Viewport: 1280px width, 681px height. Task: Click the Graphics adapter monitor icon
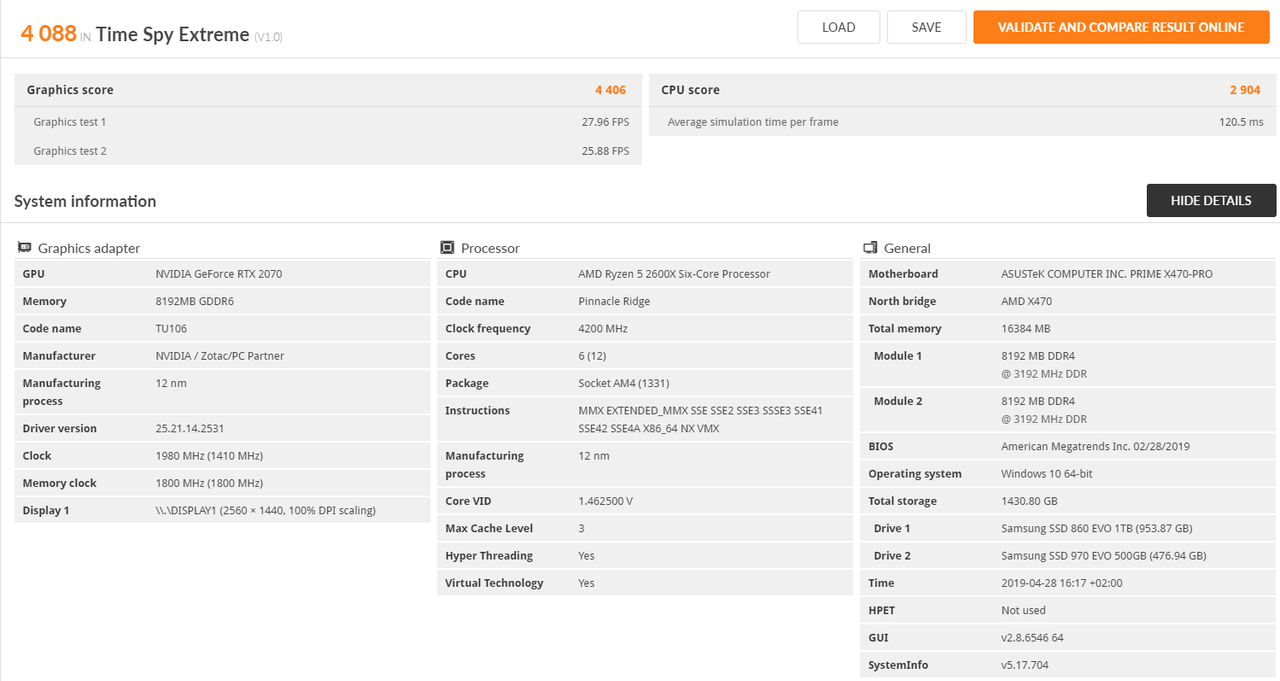tap(25, 248)
